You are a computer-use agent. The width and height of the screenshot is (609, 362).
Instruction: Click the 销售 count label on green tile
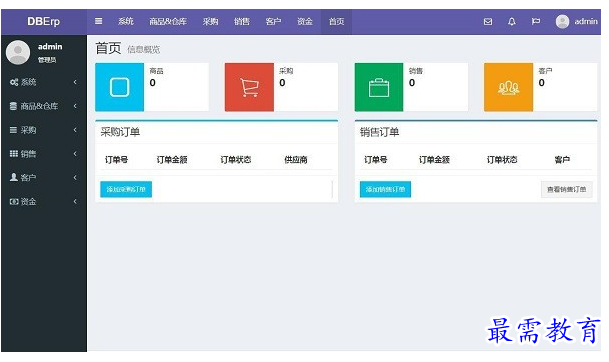(416, 71)
